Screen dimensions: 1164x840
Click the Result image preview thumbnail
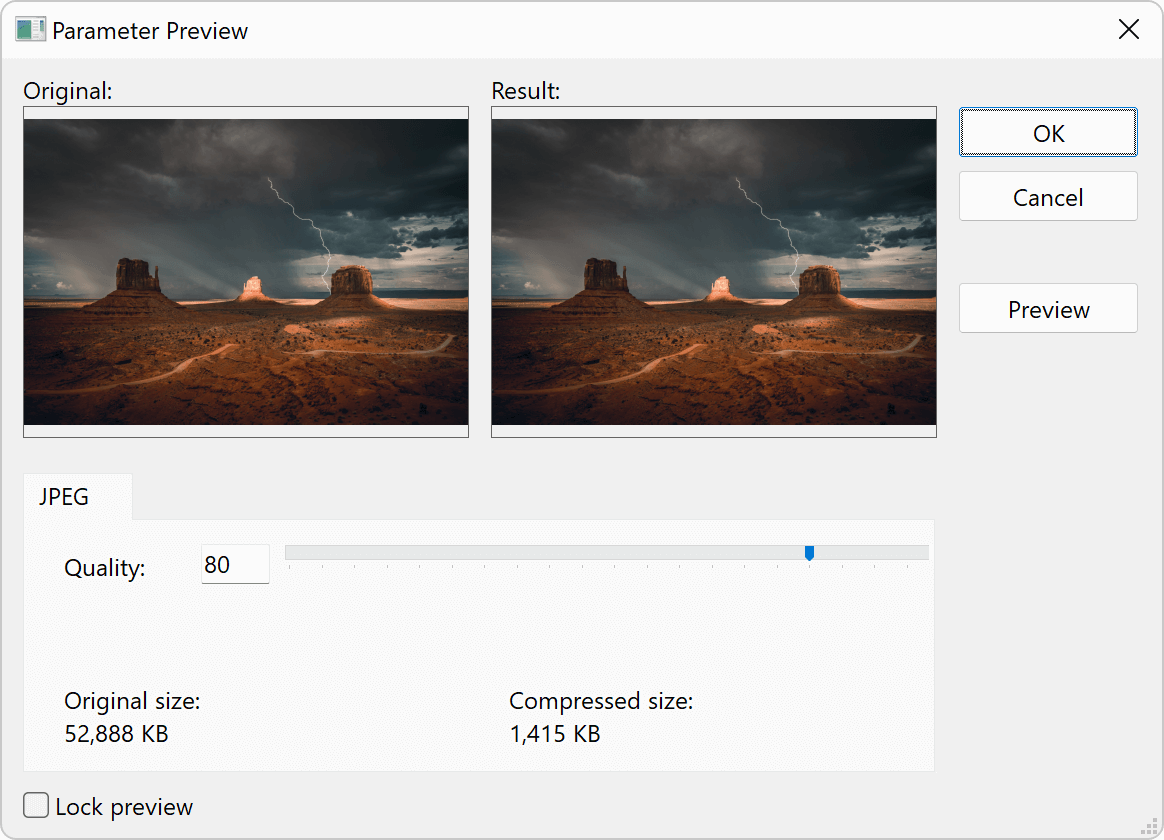coord(713,272)
